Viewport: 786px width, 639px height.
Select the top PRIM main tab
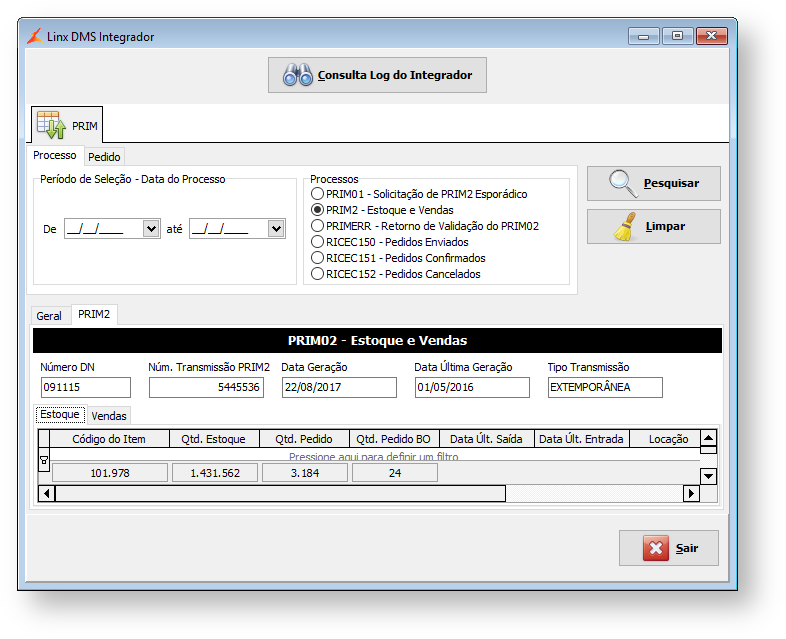[67, 125]
